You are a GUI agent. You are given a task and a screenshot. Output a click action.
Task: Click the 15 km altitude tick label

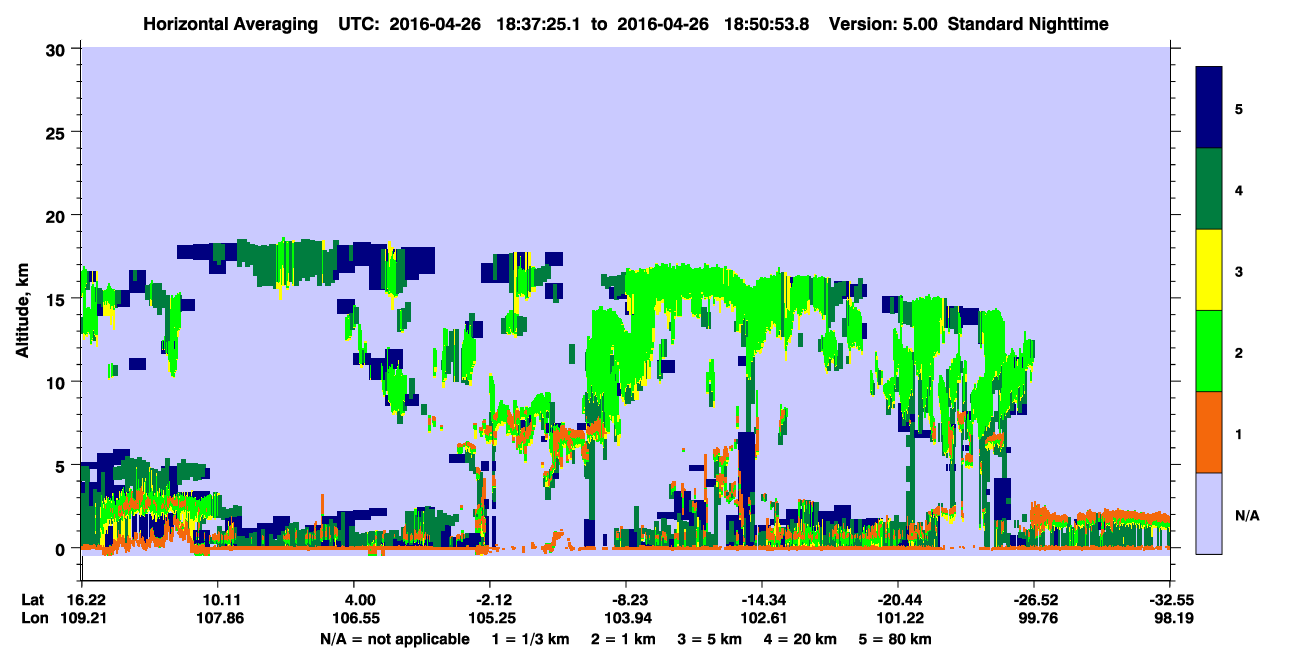[x=57, y=299]
